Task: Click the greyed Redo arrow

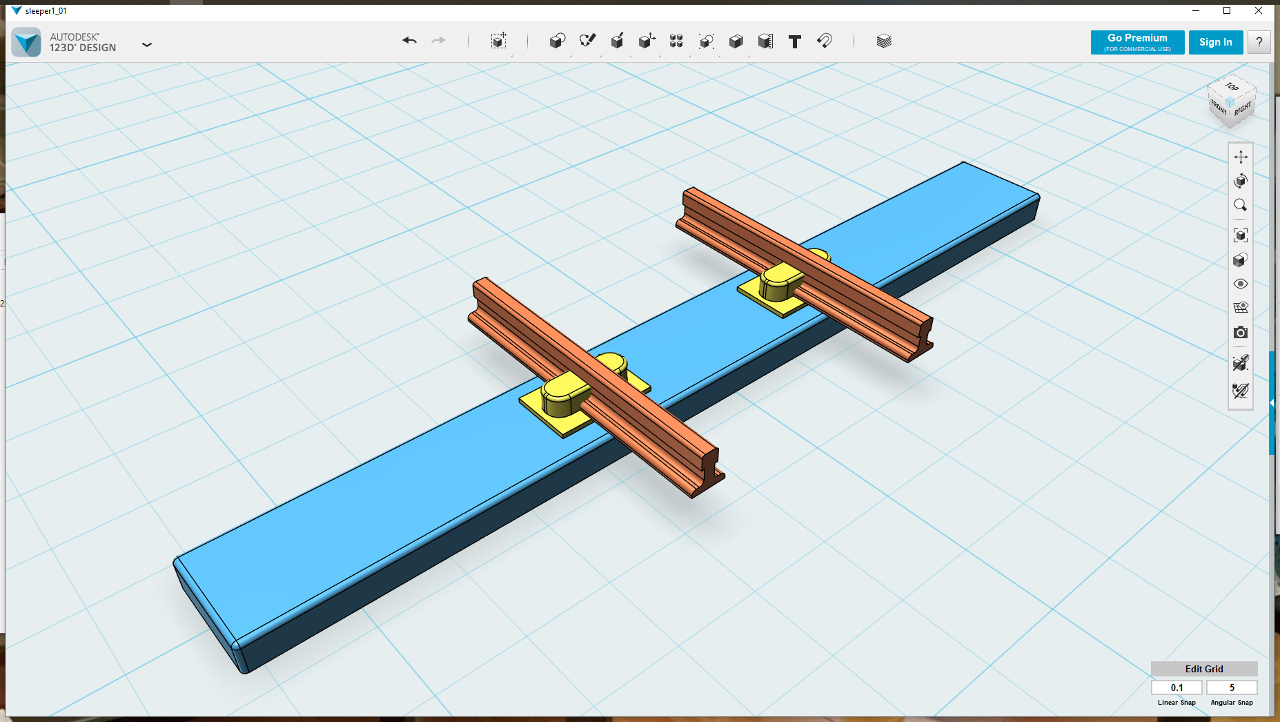Action: point(438,41)
